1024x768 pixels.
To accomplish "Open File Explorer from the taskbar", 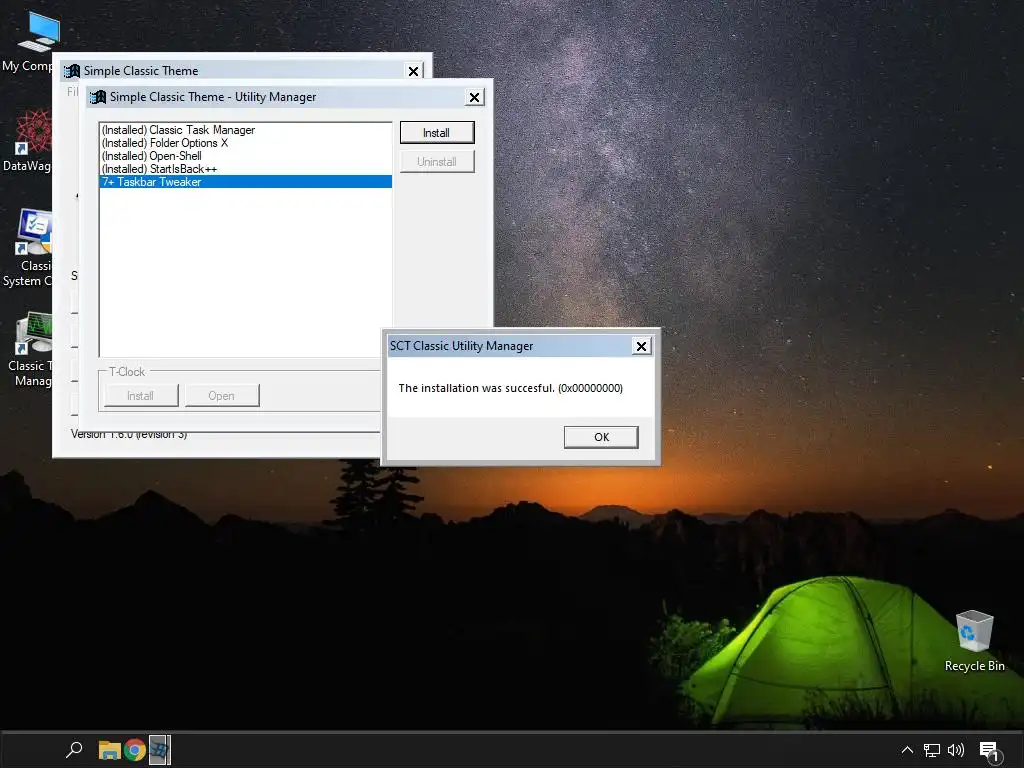I will (109, 750).
